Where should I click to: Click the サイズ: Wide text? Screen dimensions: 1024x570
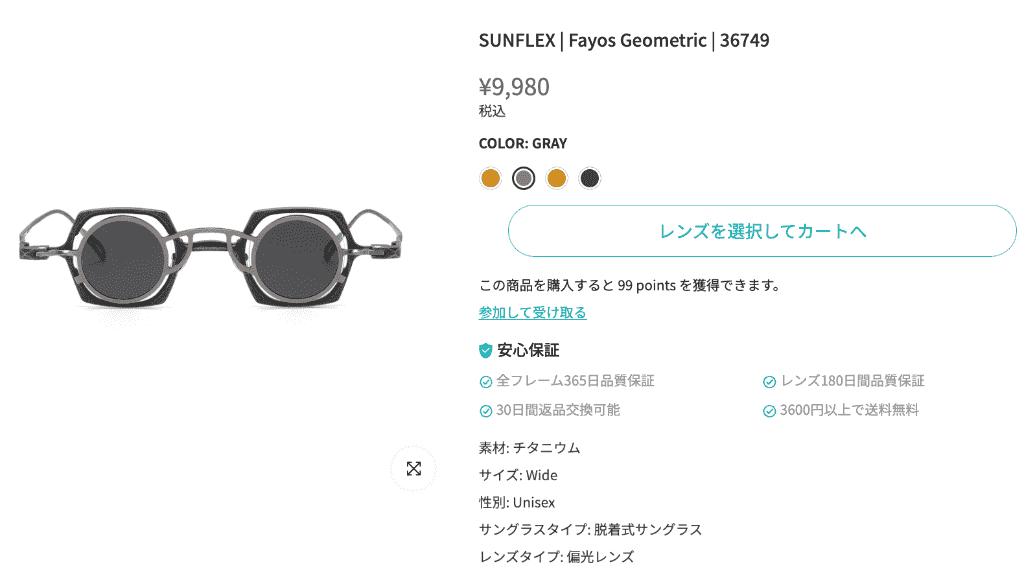(x=518, y=475)
